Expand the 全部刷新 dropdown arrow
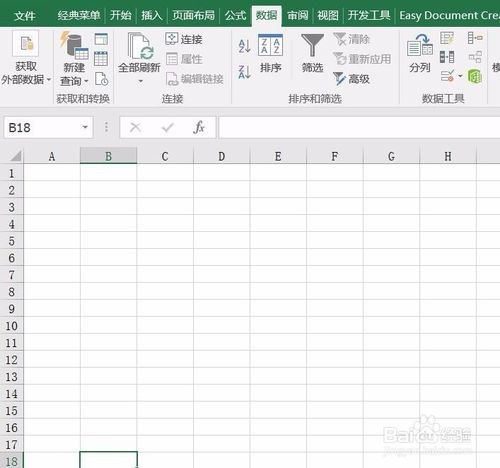 141,81
